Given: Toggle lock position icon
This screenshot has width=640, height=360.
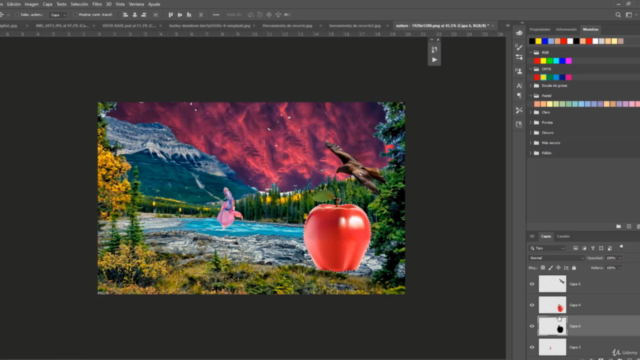Looking at the screenshot, I should pyautogui.click(x=558, y=268).
